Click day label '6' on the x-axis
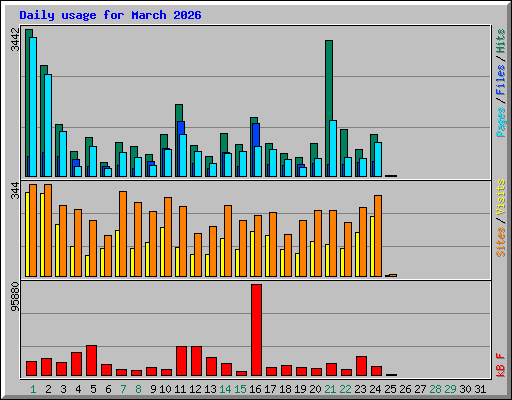The width and height of the screenshot is (512, 400). click(x=108, y=389)
